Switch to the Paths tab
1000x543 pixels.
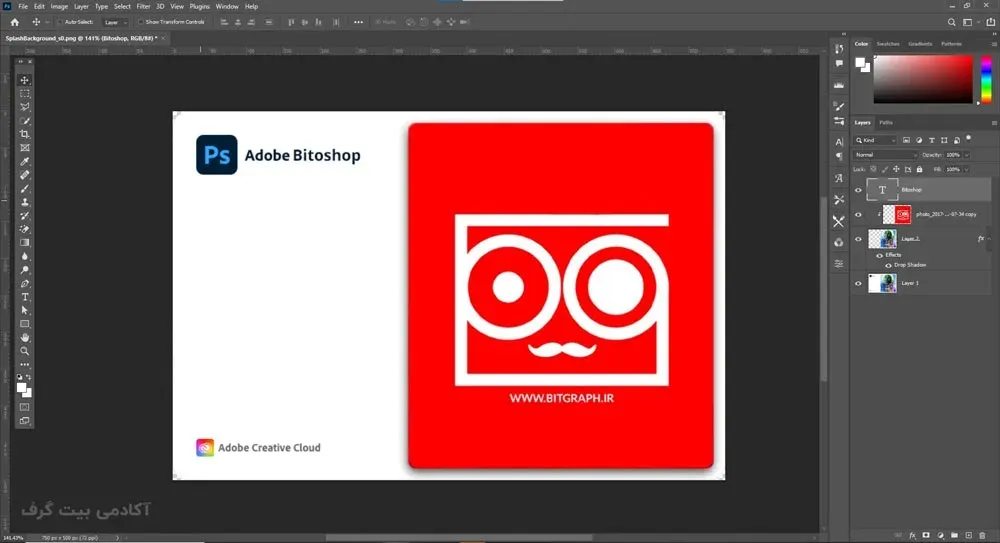886,123
